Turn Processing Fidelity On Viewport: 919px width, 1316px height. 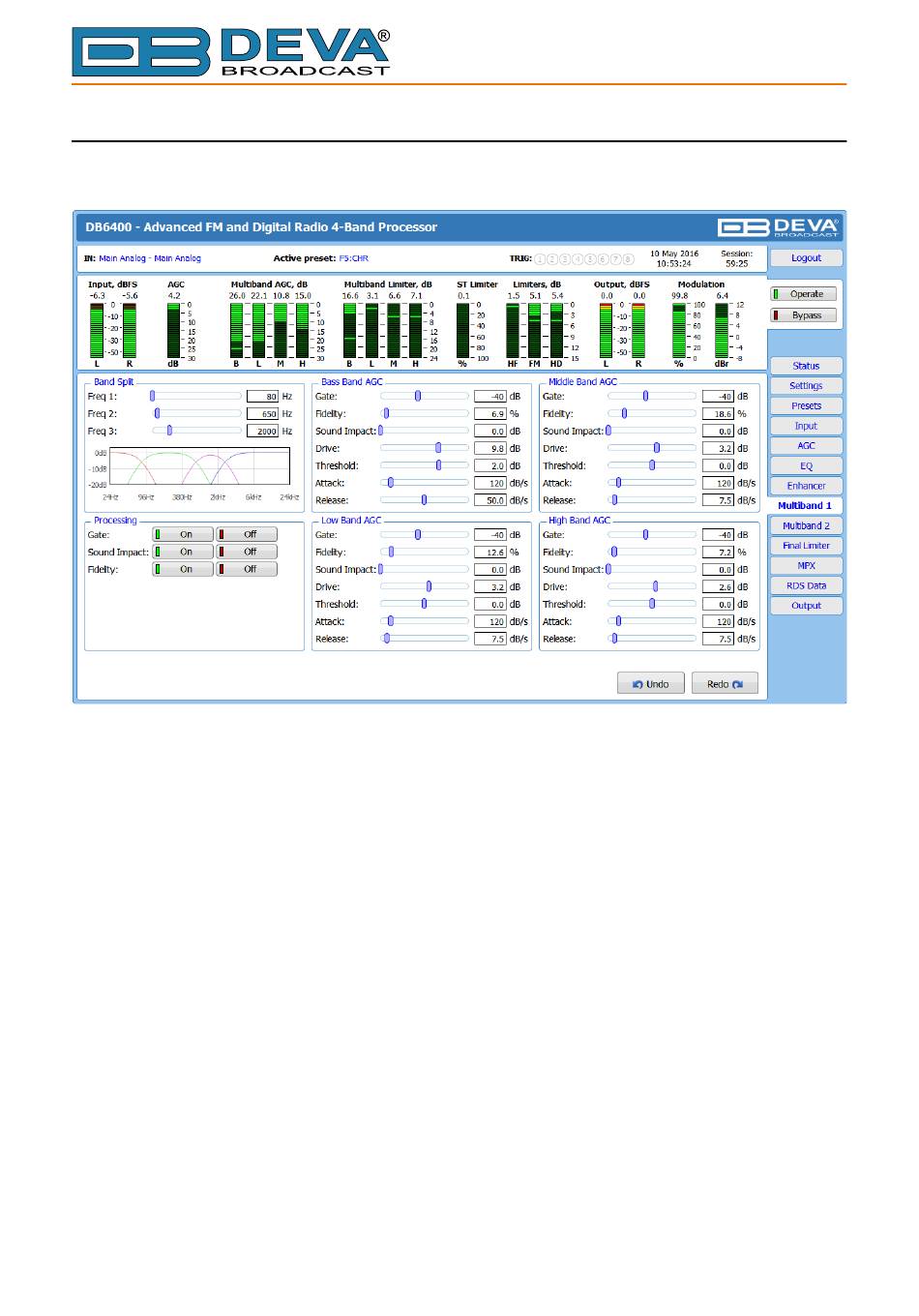coord(182,569)
